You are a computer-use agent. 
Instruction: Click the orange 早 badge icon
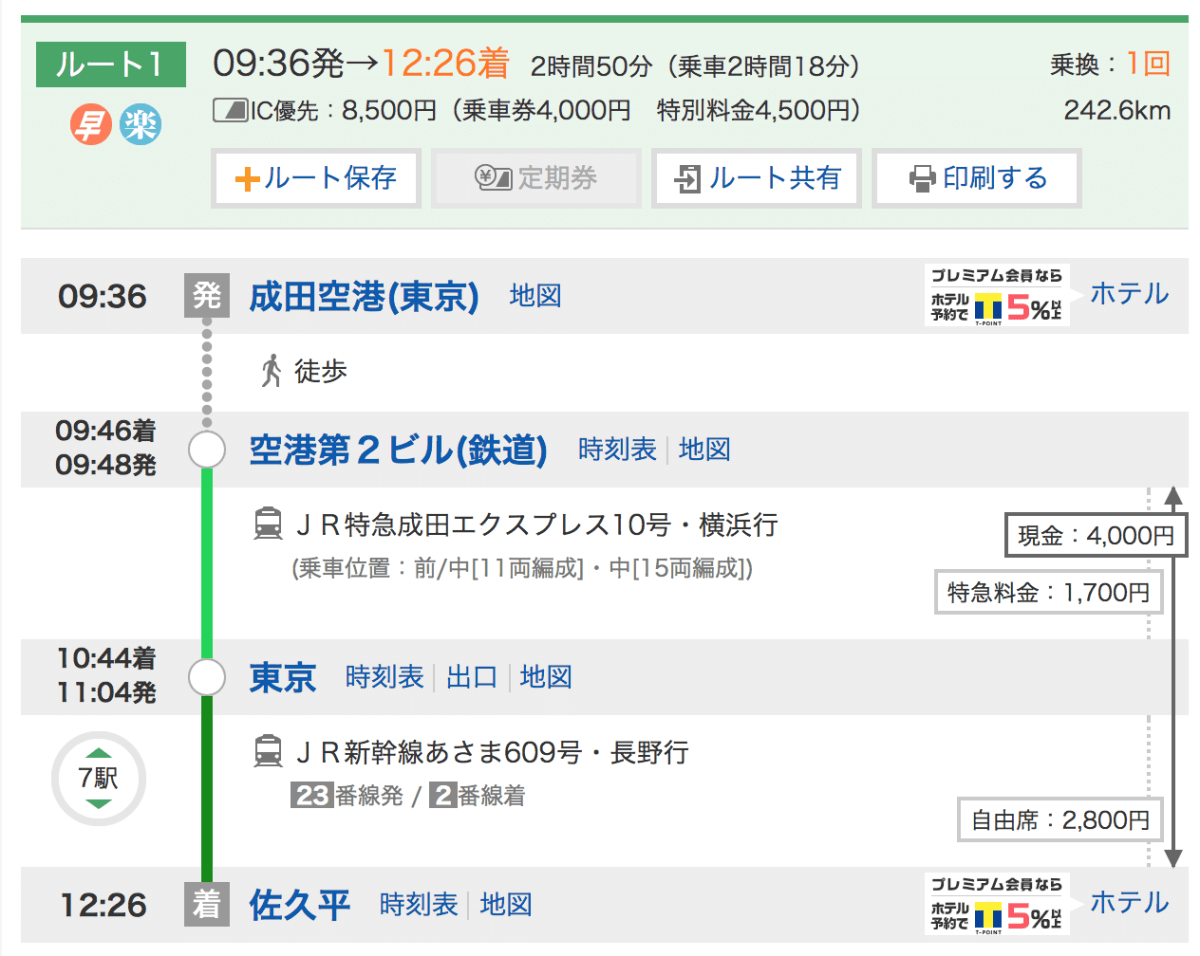(x=90, y=125)
